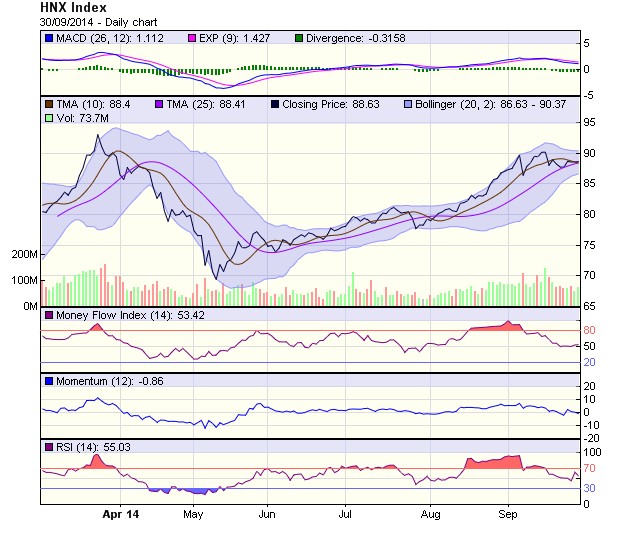The image size is (620, 535).
Task: Click the Momentum (12) legend swatch
Action: (x=48, y=381)
